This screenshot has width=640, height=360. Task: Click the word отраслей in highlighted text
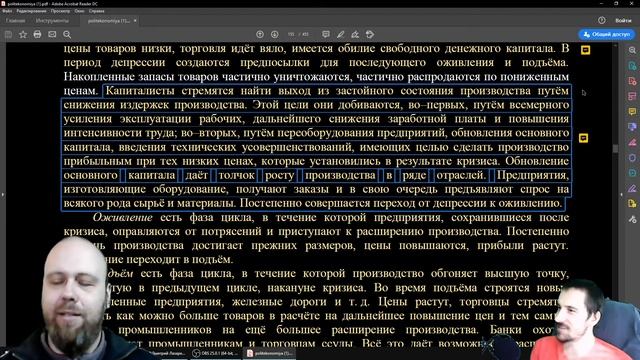(461, 176)
